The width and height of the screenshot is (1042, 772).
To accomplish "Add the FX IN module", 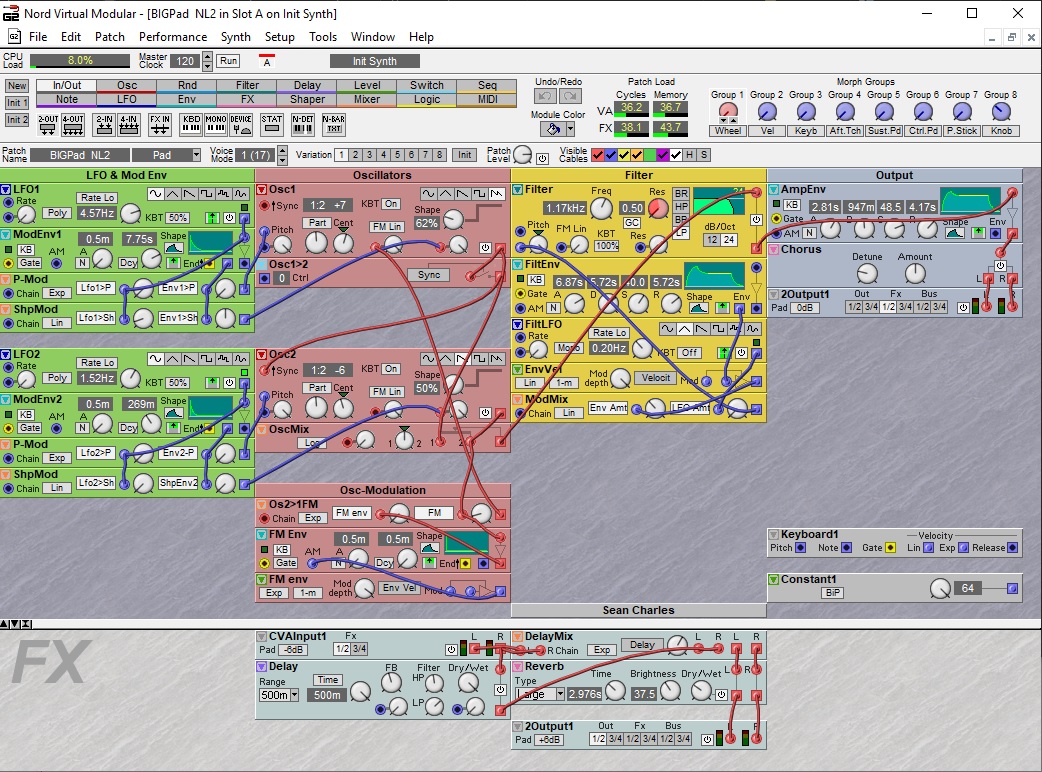I will (x=159, y=125).
